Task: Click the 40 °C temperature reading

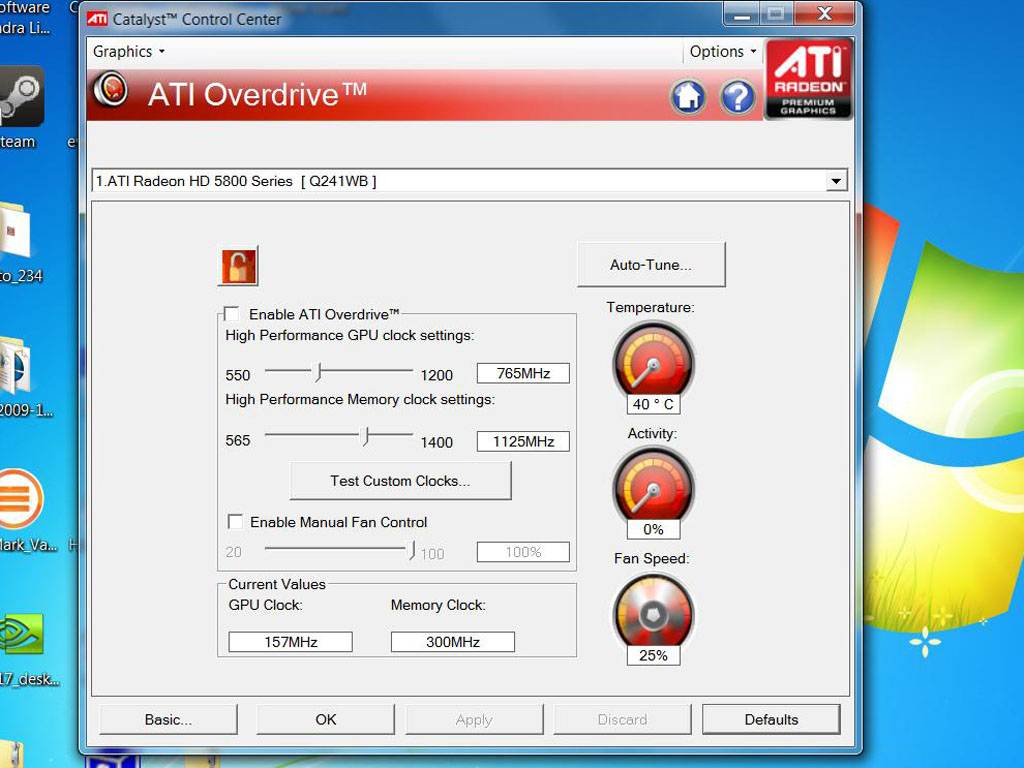Action: pyautogui.click(x=653, y=404)
